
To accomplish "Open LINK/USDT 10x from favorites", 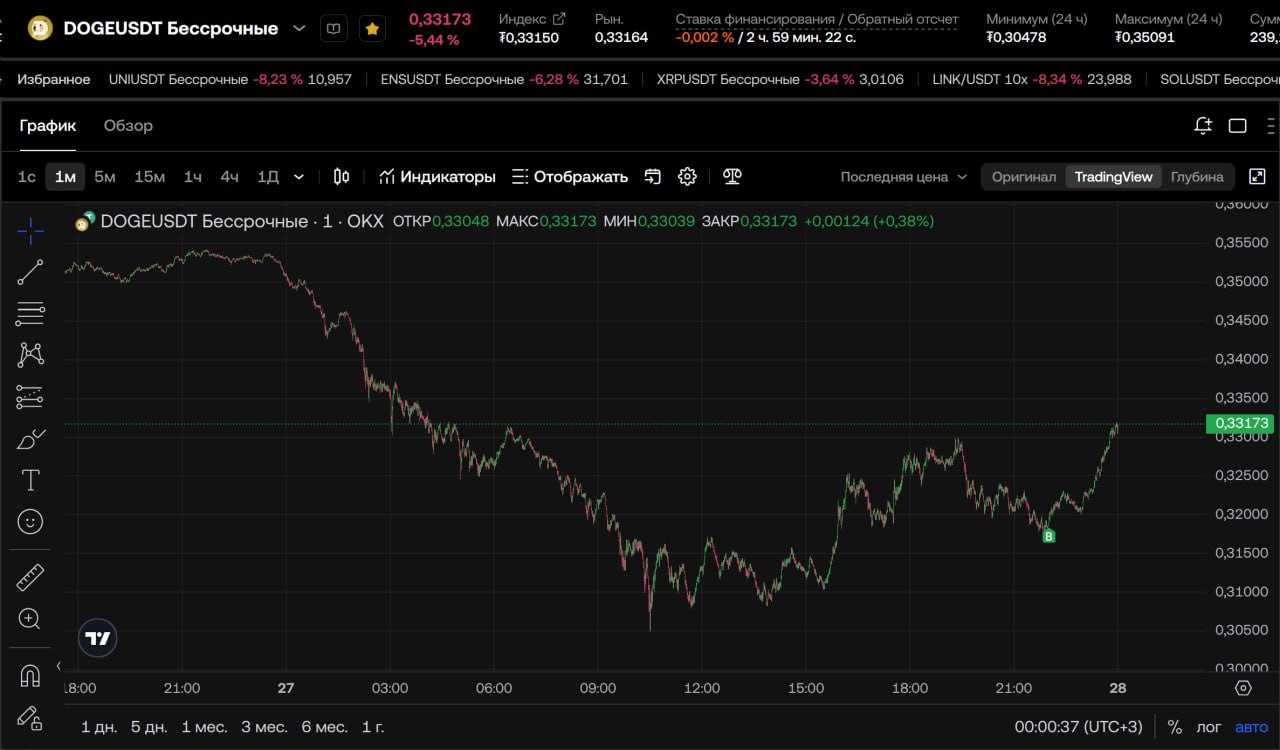I will pyautogui.click(x=1032, y=79).
